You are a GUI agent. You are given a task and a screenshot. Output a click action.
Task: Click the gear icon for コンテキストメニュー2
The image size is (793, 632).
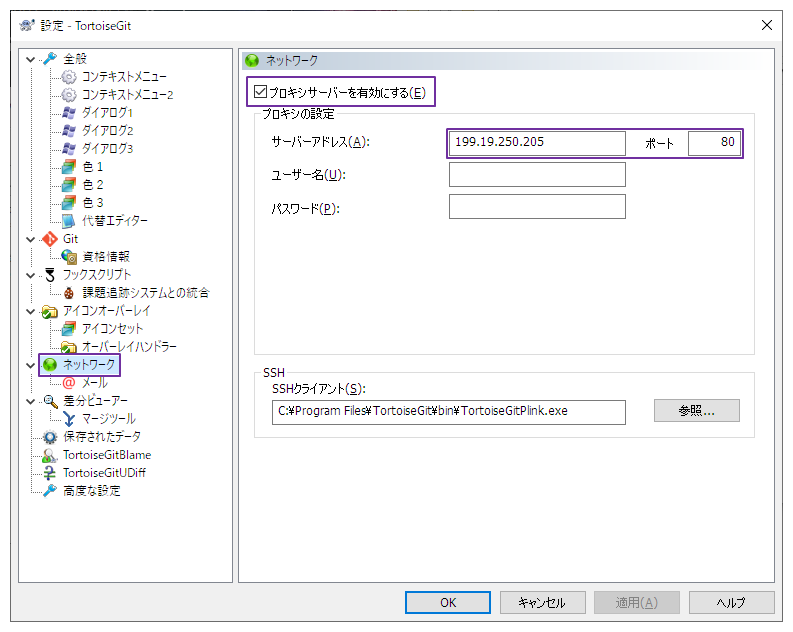pyautogui.click(x=69, y=95)
